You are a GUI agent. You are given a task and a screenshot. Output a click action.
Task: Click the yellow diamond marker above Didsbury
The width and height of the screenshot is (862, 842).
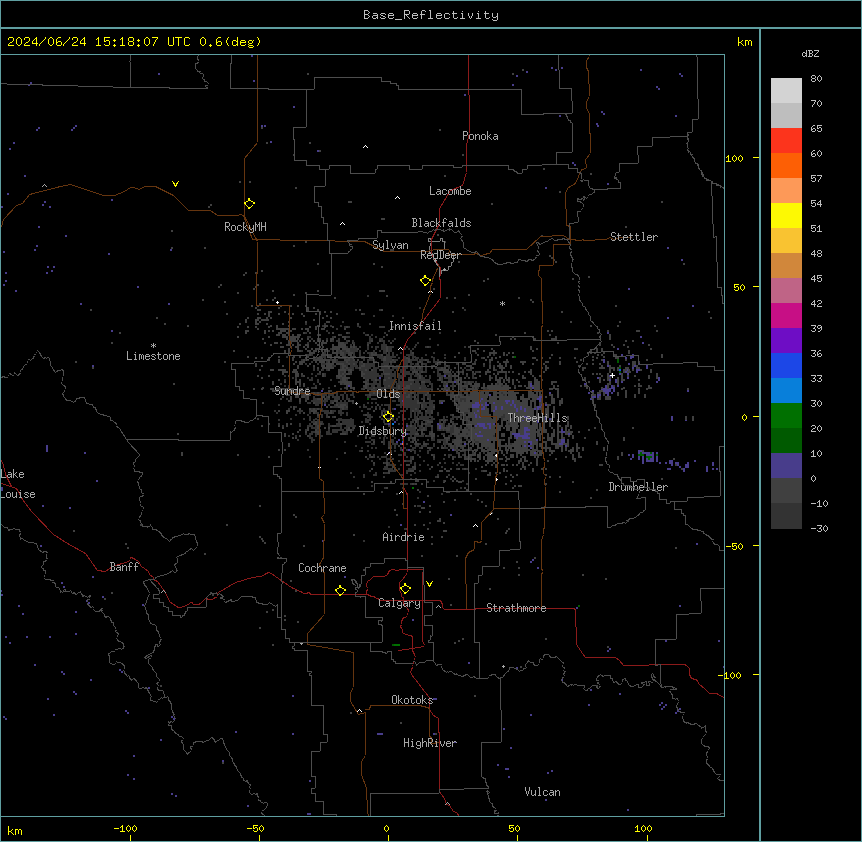click(x=388, y=417)
